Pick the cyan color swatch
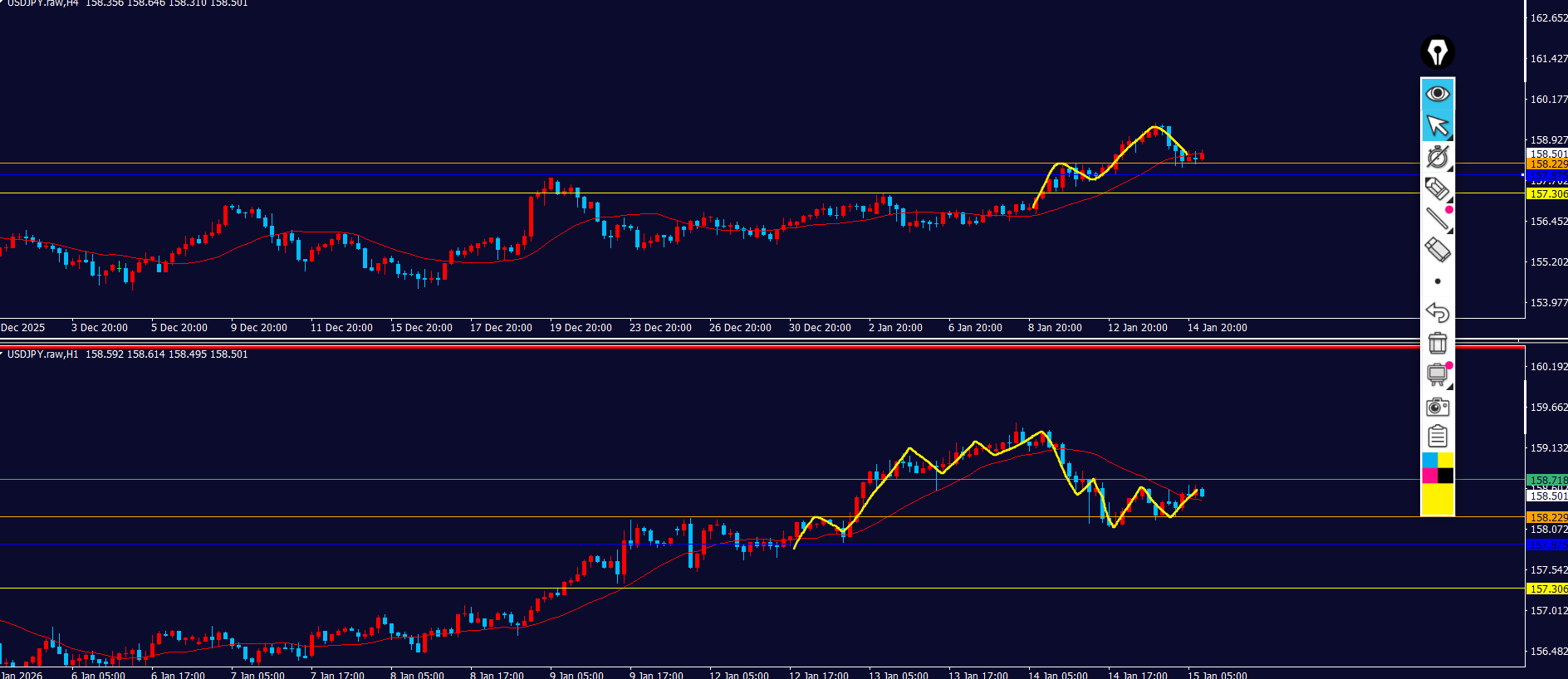 tap(1429, 461)
